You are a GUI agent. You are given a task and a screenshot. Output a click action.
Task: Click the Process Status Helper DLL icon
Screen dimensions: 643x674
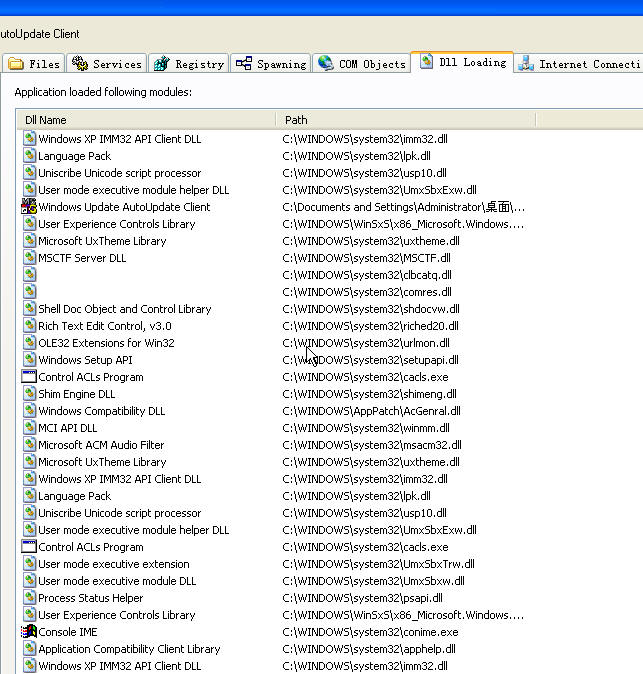click(29, 598)
